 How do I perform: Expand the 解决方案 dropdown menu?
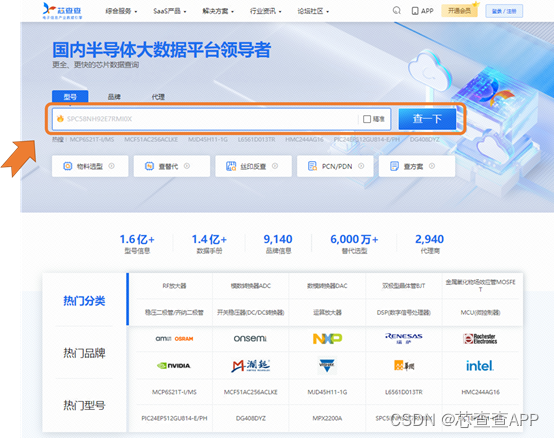tap(218, 11)
